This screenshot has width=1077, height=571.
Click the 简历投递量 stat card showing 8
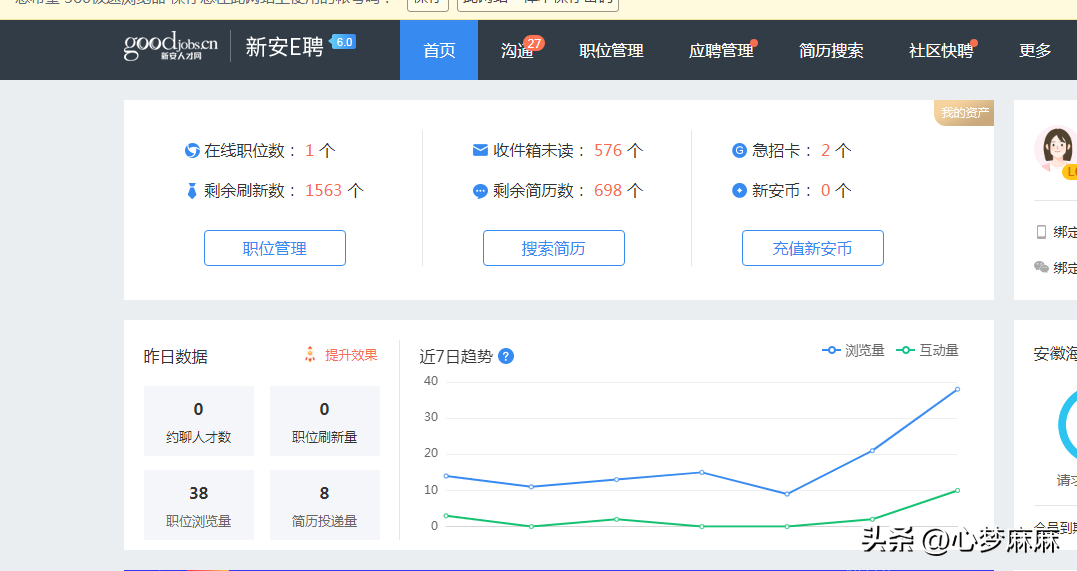click(x=324, y=505)
